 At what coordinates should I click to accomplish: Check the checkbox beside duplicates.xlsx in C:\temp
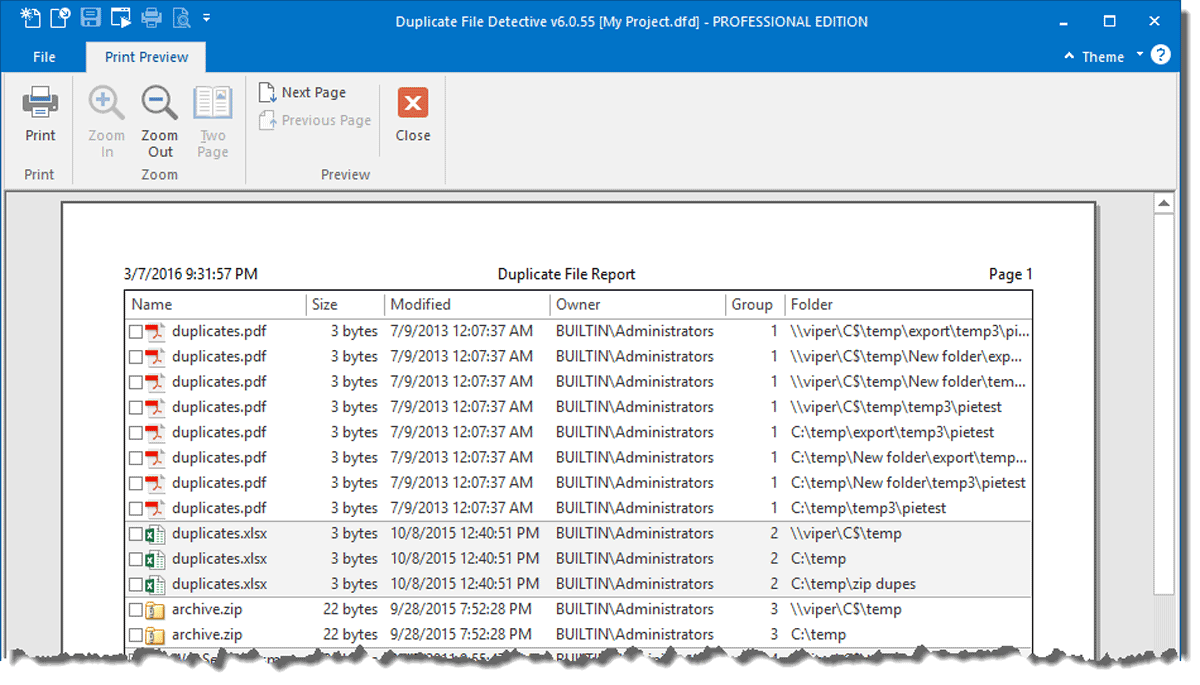tap(137, 558)
